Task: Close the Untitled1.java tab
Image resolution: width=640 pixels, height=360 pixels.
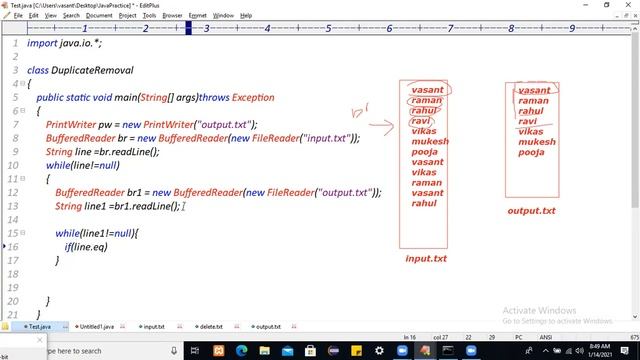Action: pos(122,327)
